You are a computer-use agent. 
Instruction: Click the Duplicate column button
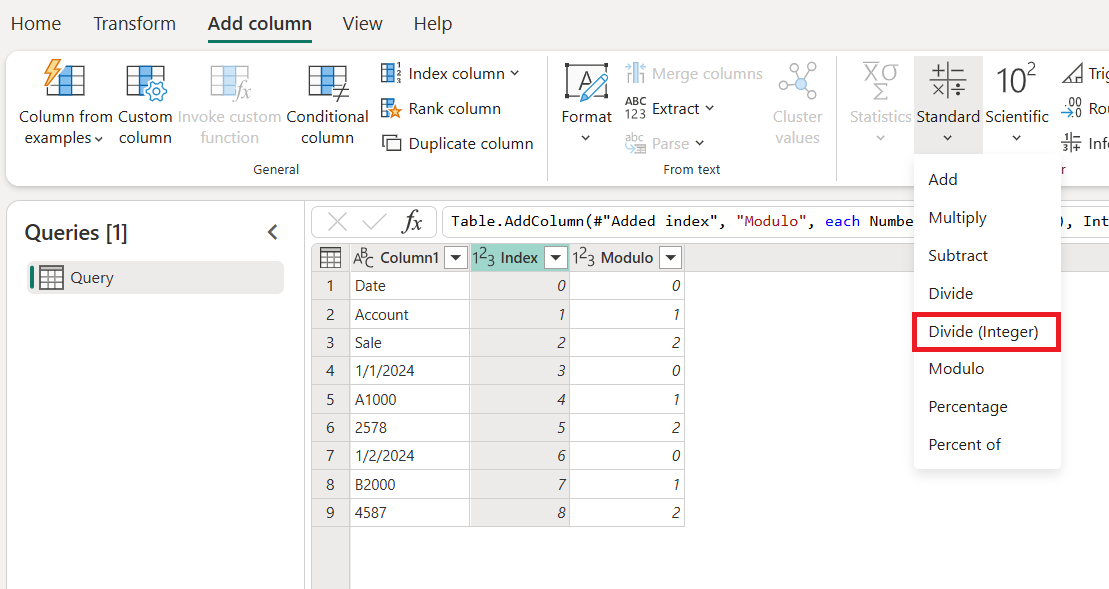470,143
